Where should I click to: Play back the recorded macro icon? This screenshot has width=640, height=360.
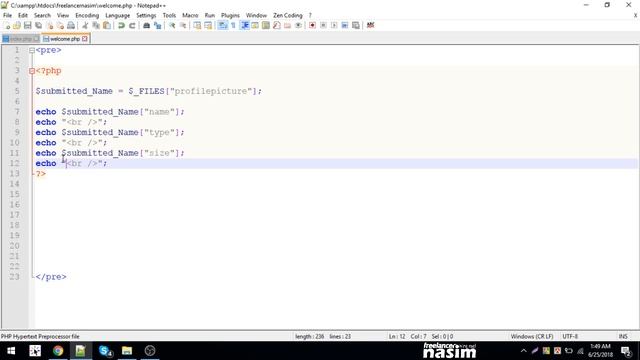[x=334, y=25]
